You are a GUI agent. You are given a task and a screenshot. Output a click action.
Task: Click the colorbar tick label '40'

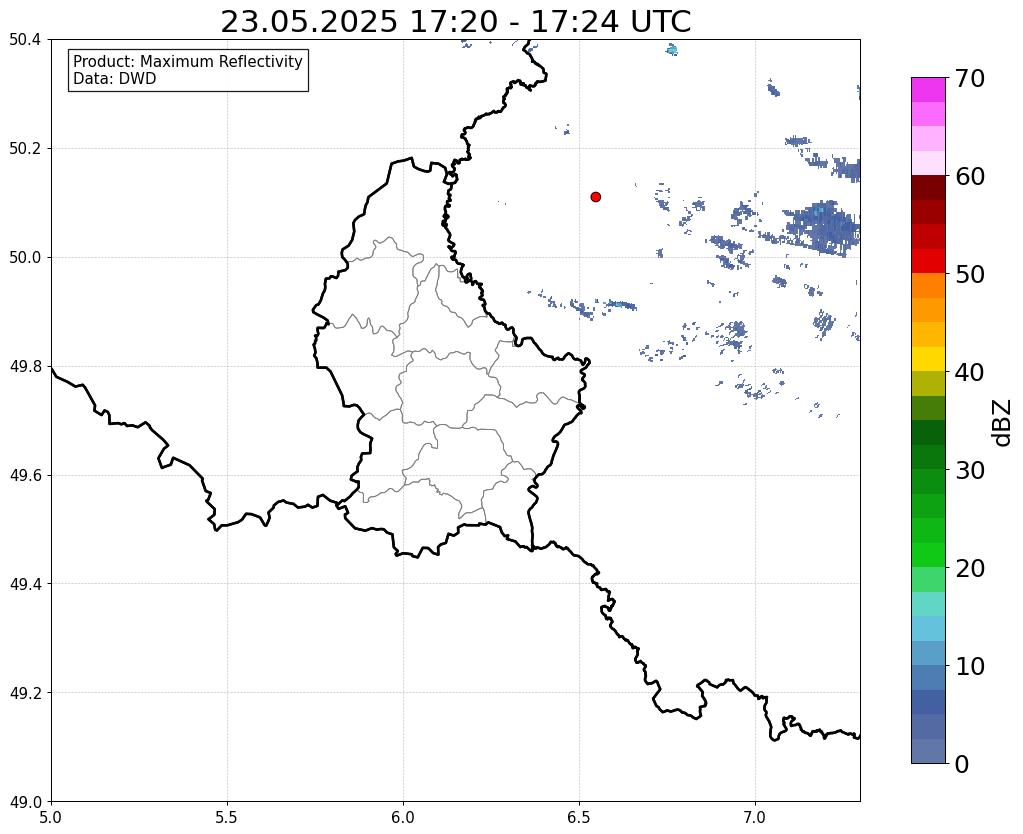pos(970,372)
